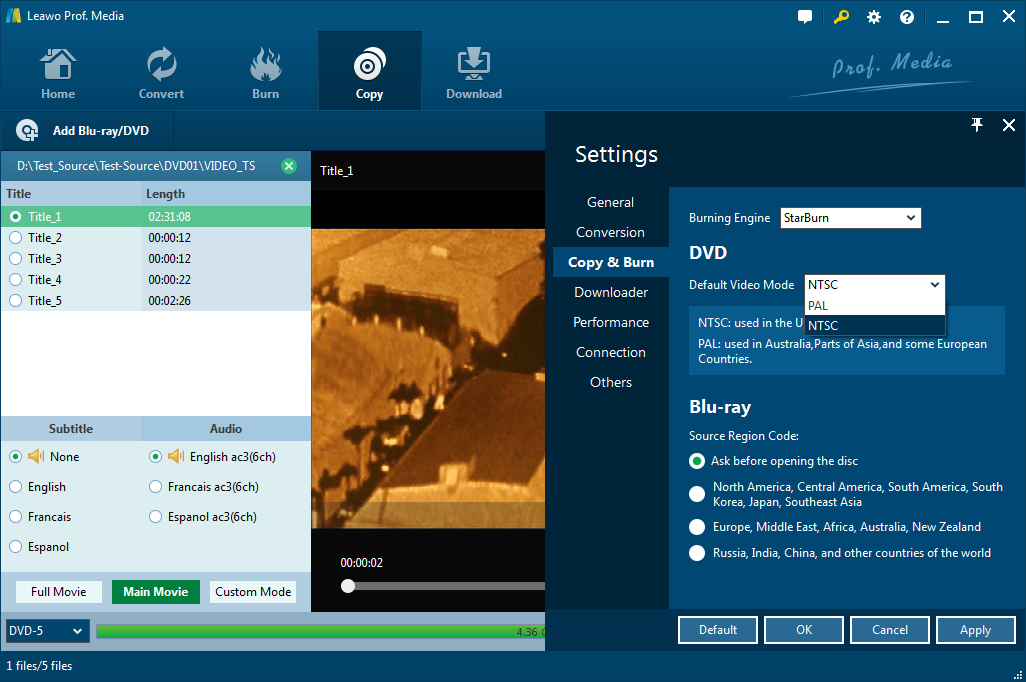Open the feedback chat bubble icon
The image size is (1026, 682).
tap(805, 17)
